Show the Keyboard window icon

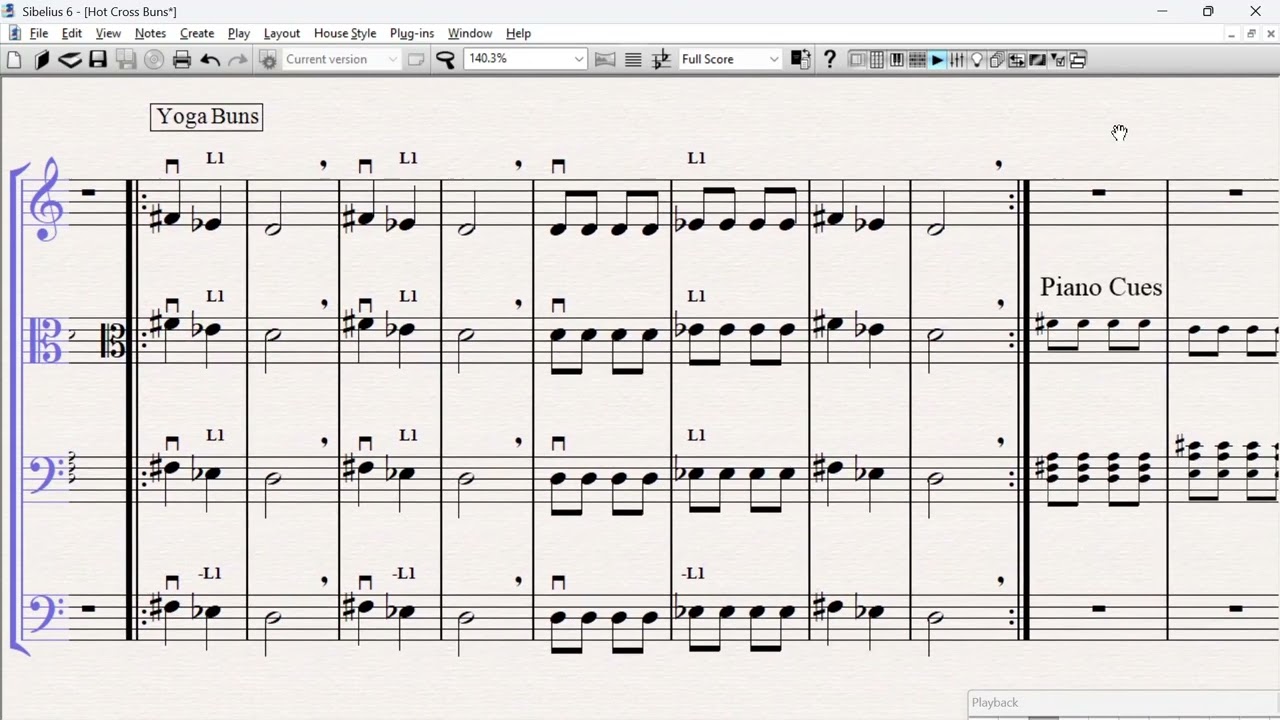click(897, 60)
